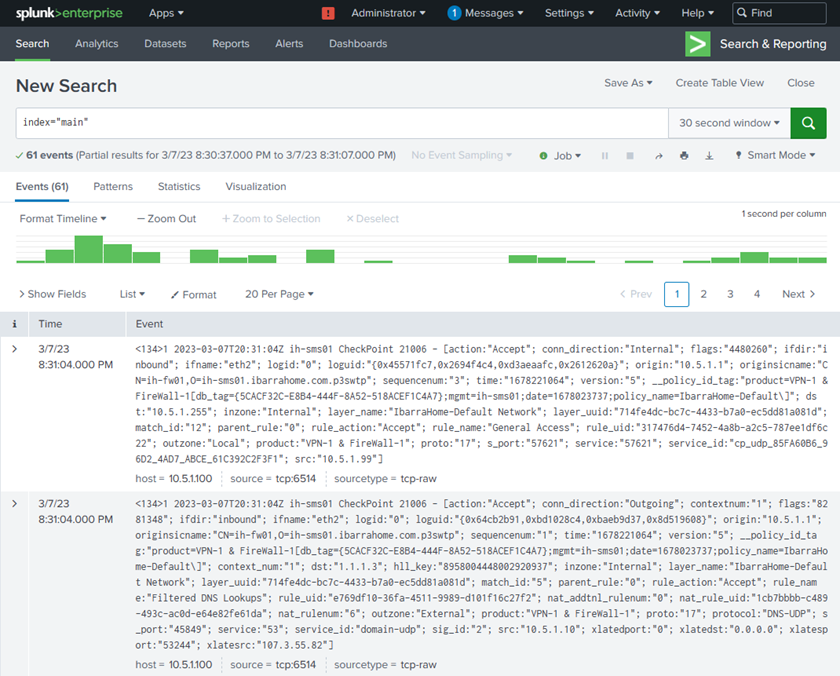Open the Format Timeline dropdown
Screen dimensions: 840x676
pos(63,219)
